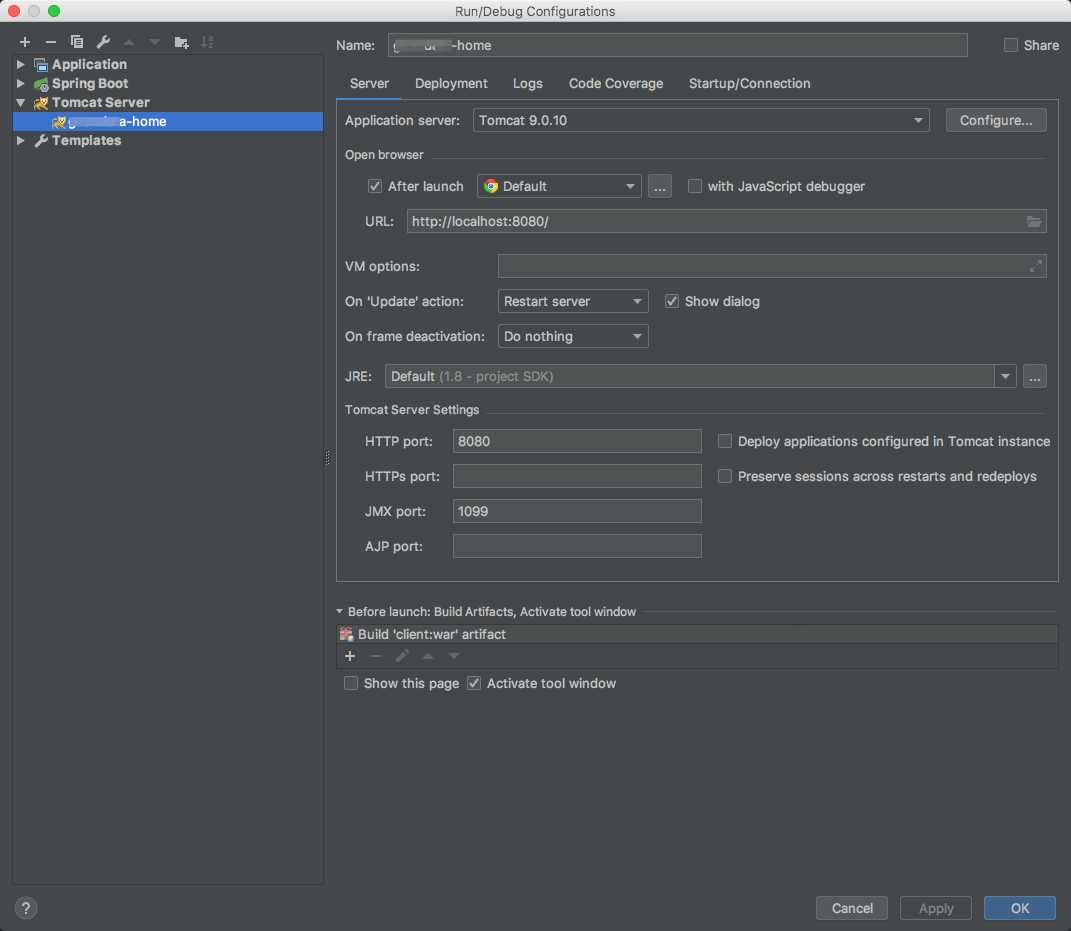This screenshot has height=931, width=1071.
Task: Click the HTTP port field
Action: point(576,441)
